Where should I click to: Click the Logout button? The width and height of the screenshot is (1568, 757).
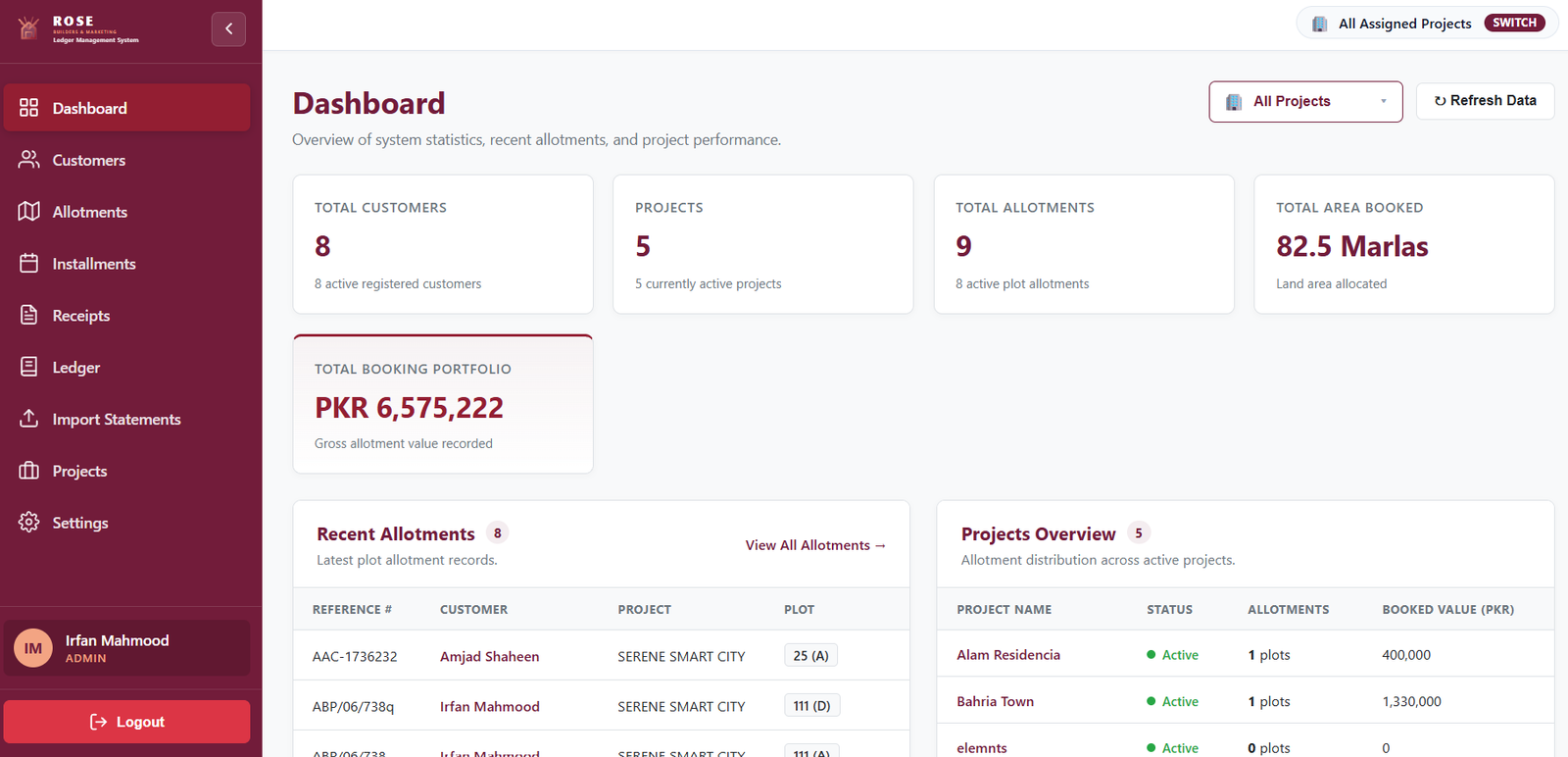[126, 722]
